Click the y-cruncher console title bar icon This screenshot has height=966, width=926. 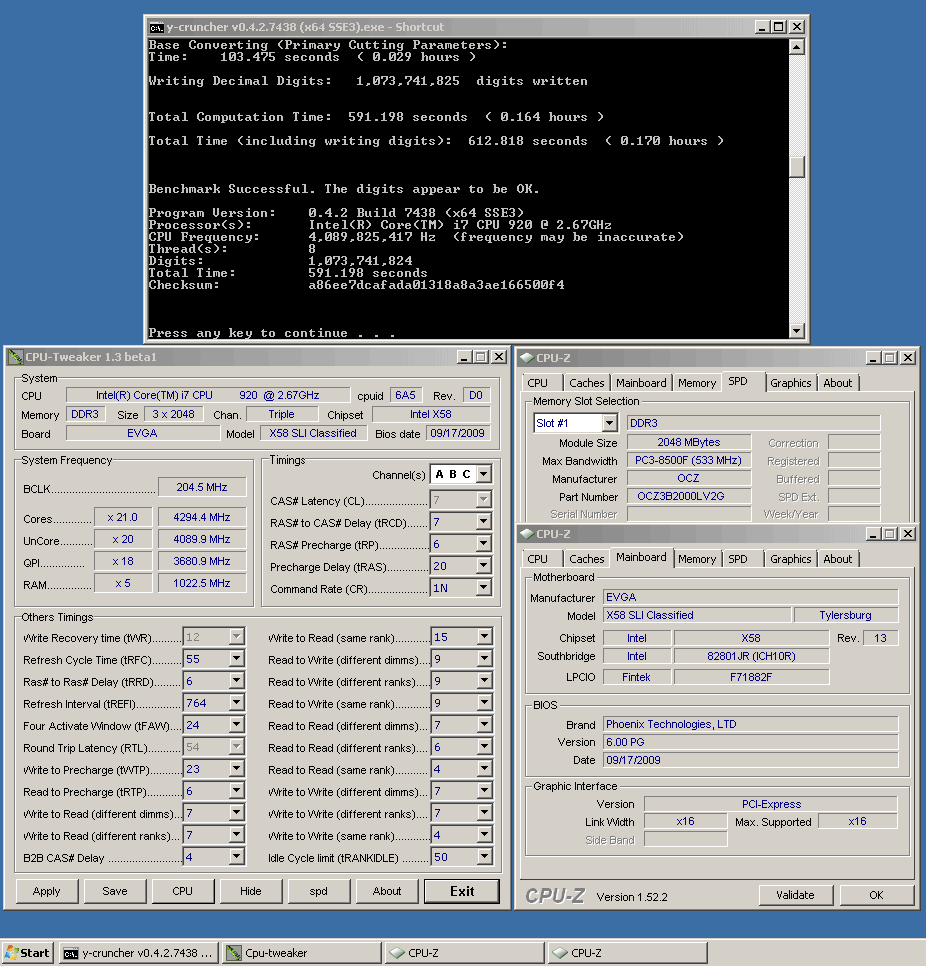pyautogui.click(x=157, y=27)
